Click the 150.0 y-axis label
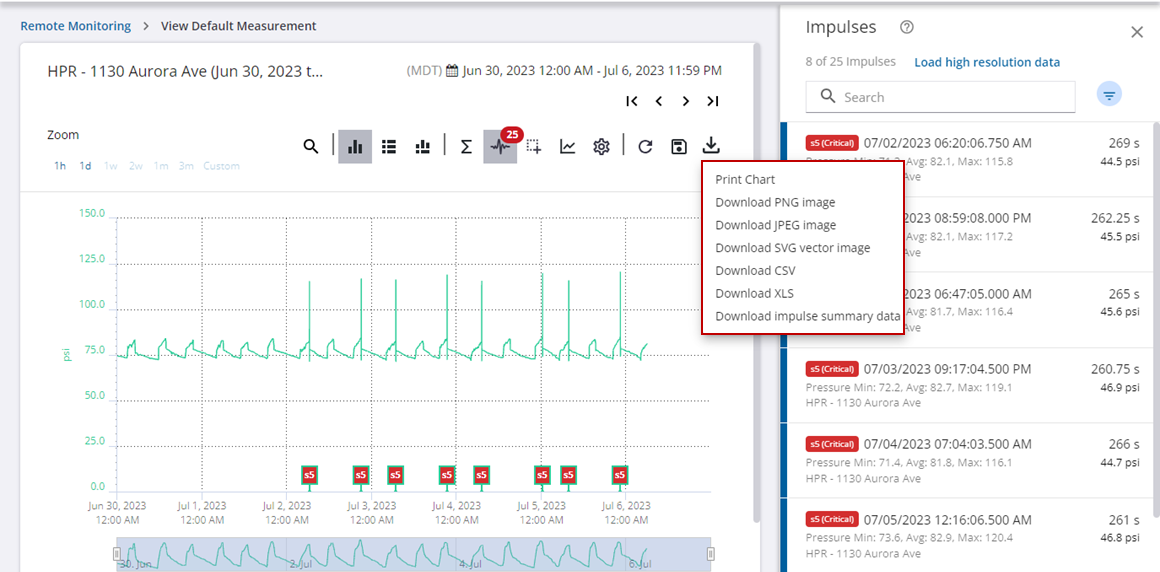This screenshot has width=1160, height=572. pos(92,214)
